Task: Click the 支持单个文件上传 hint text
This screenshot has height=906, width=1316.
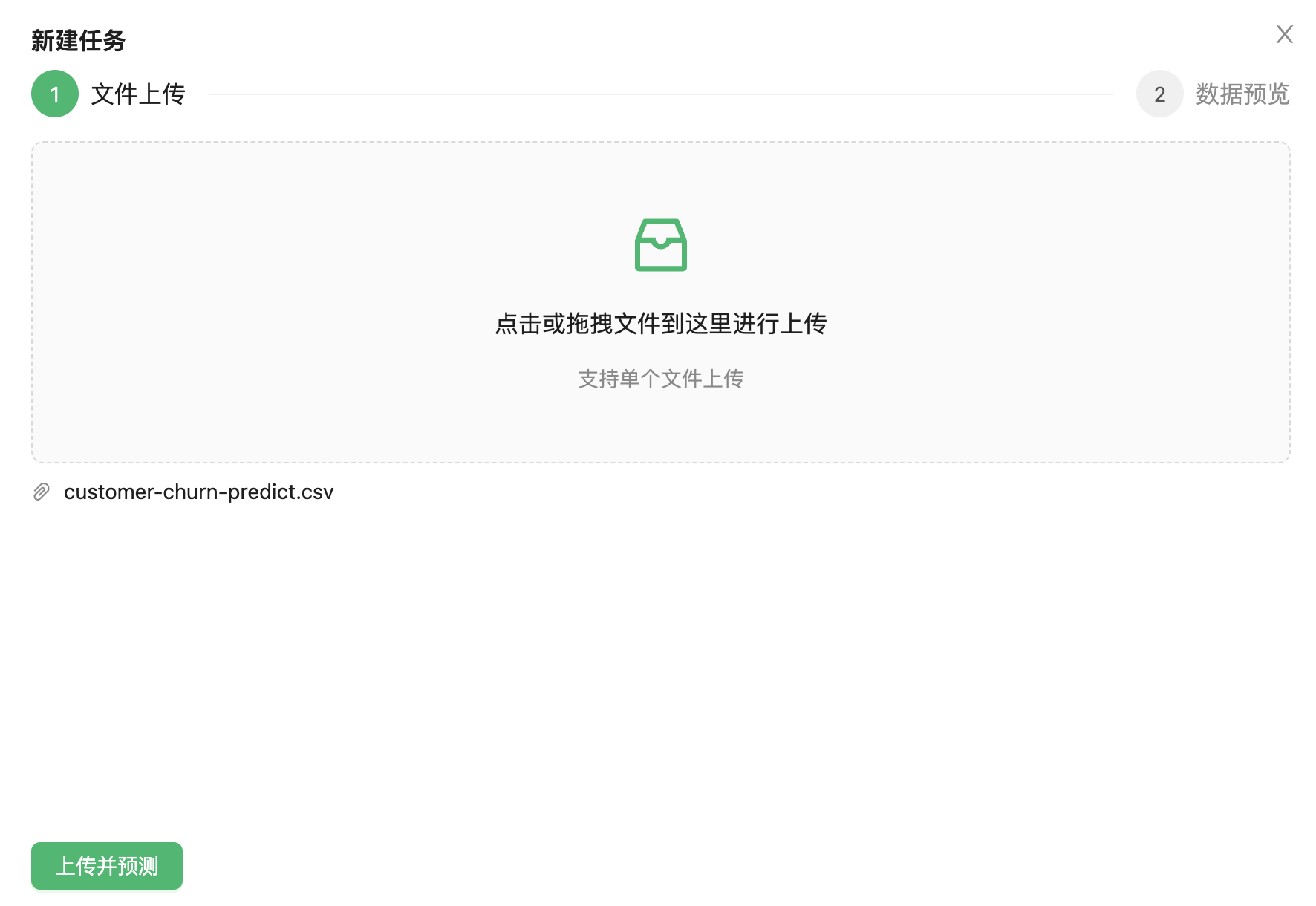Action: [660, 379]
